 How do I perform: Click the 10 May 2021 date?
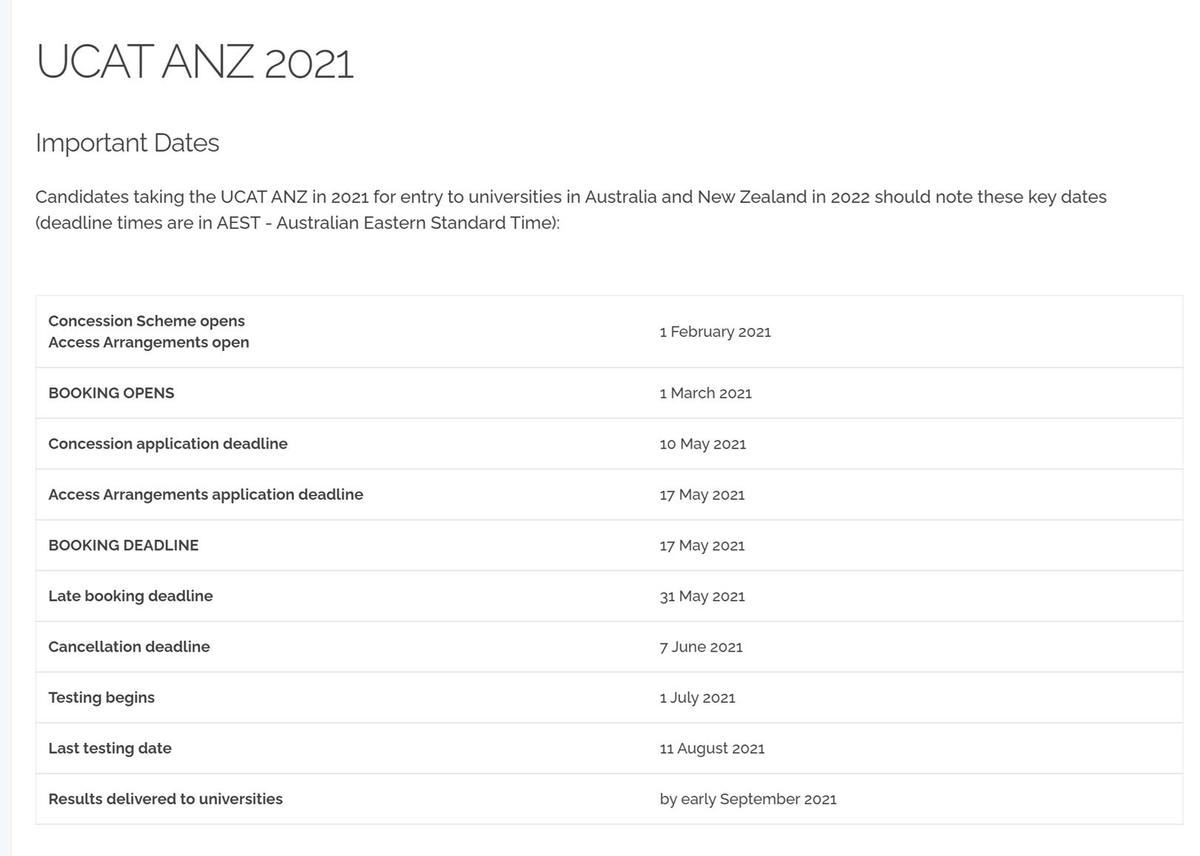(703, 444)
